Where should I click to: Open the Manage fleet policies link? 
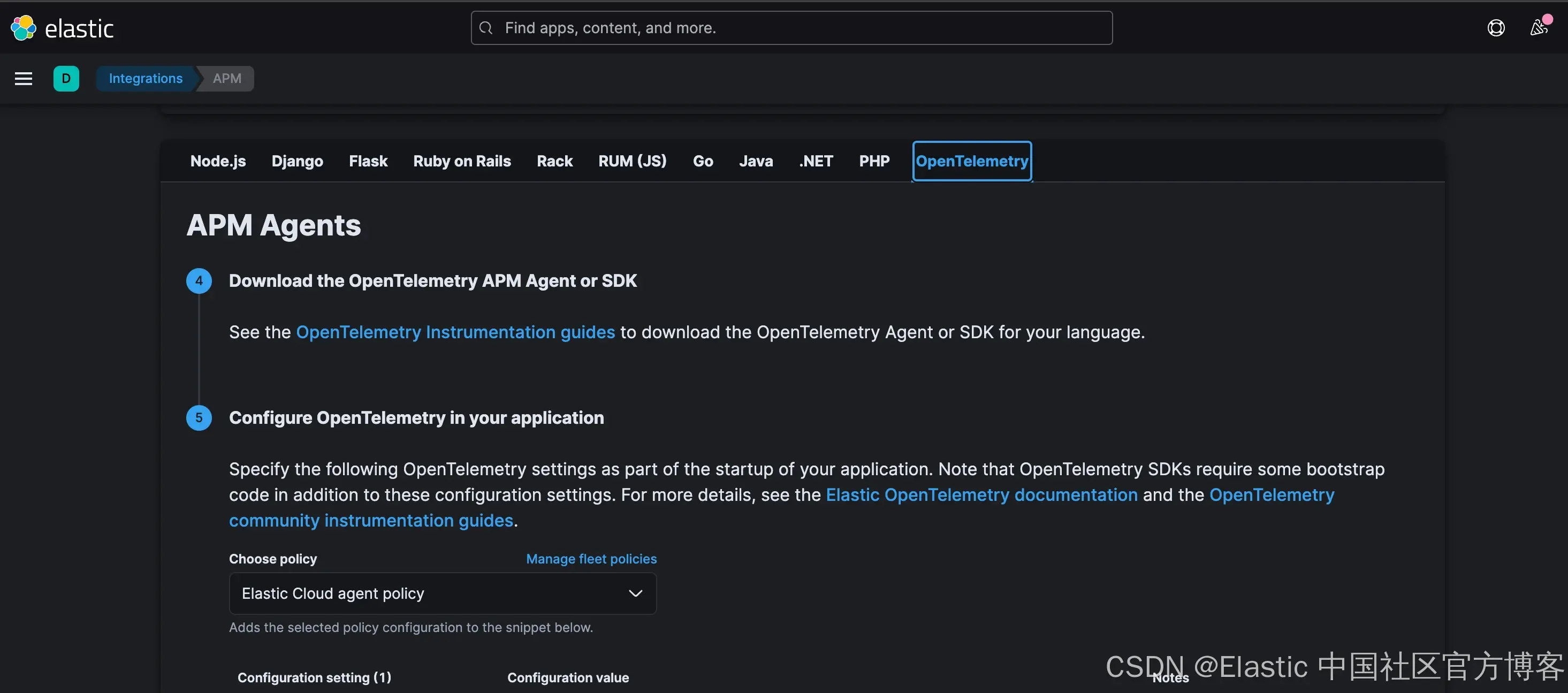click(591, 559)
